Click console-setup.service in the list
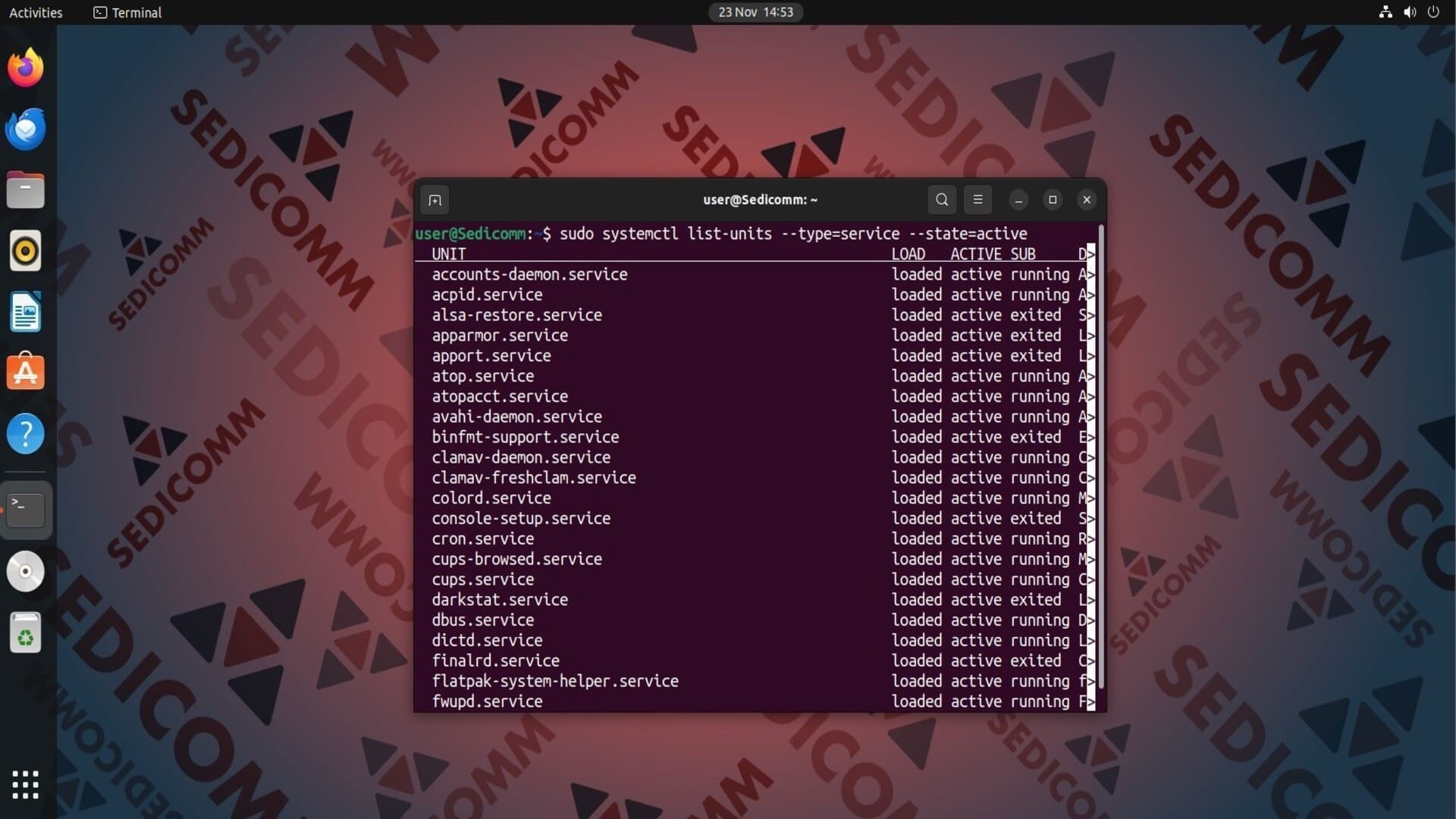This screenshot has height=819, width=1456. (521, 519)
